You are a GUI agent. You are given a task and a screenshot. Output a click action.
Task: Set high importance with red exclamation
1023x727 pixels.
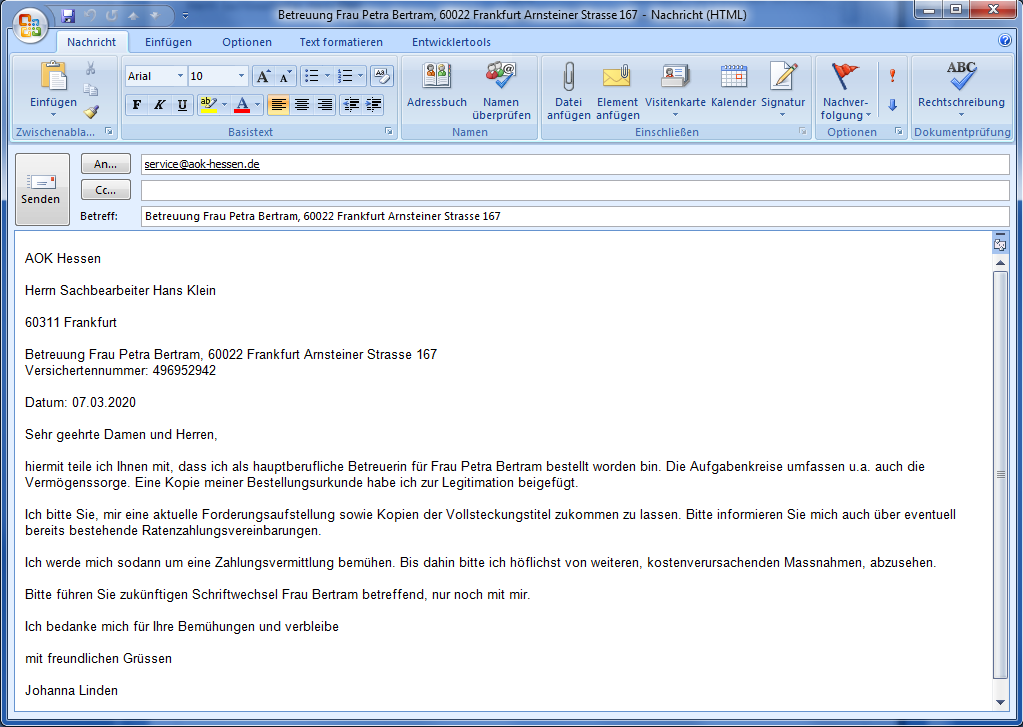coord(893,76)
